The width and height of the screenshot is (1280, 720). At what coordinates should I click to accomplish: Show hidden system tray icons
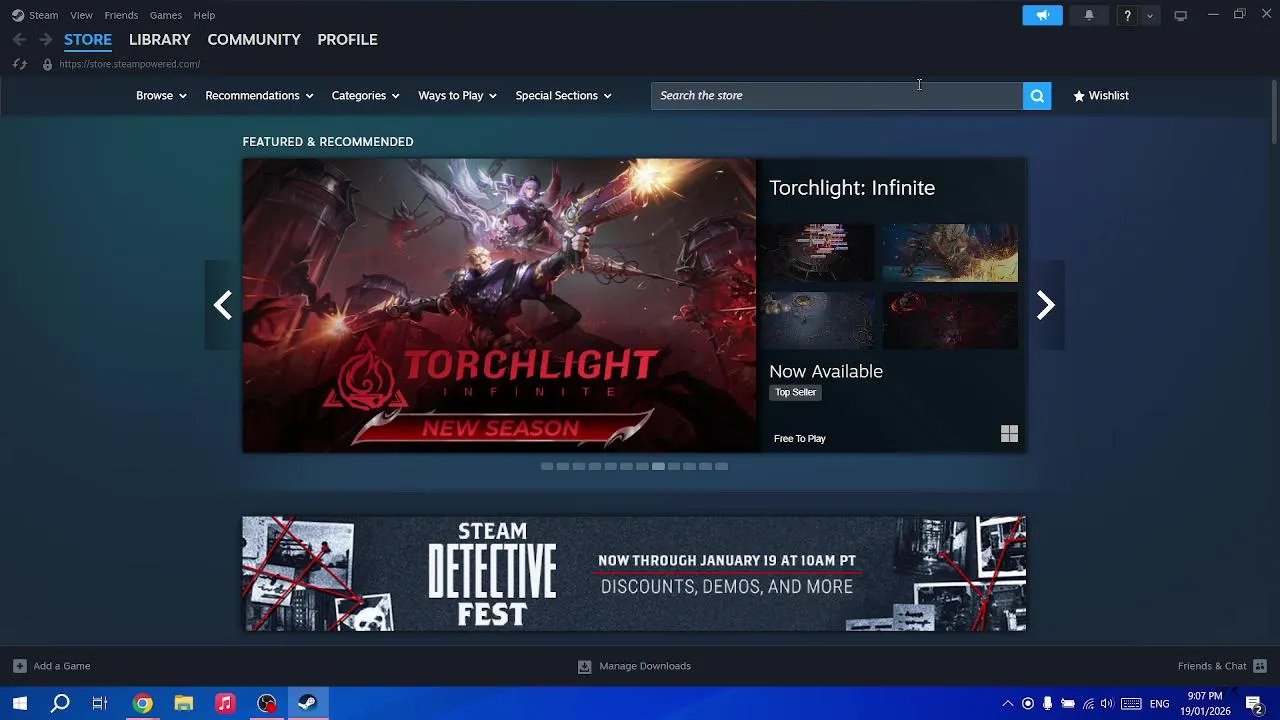[1007, 704]
